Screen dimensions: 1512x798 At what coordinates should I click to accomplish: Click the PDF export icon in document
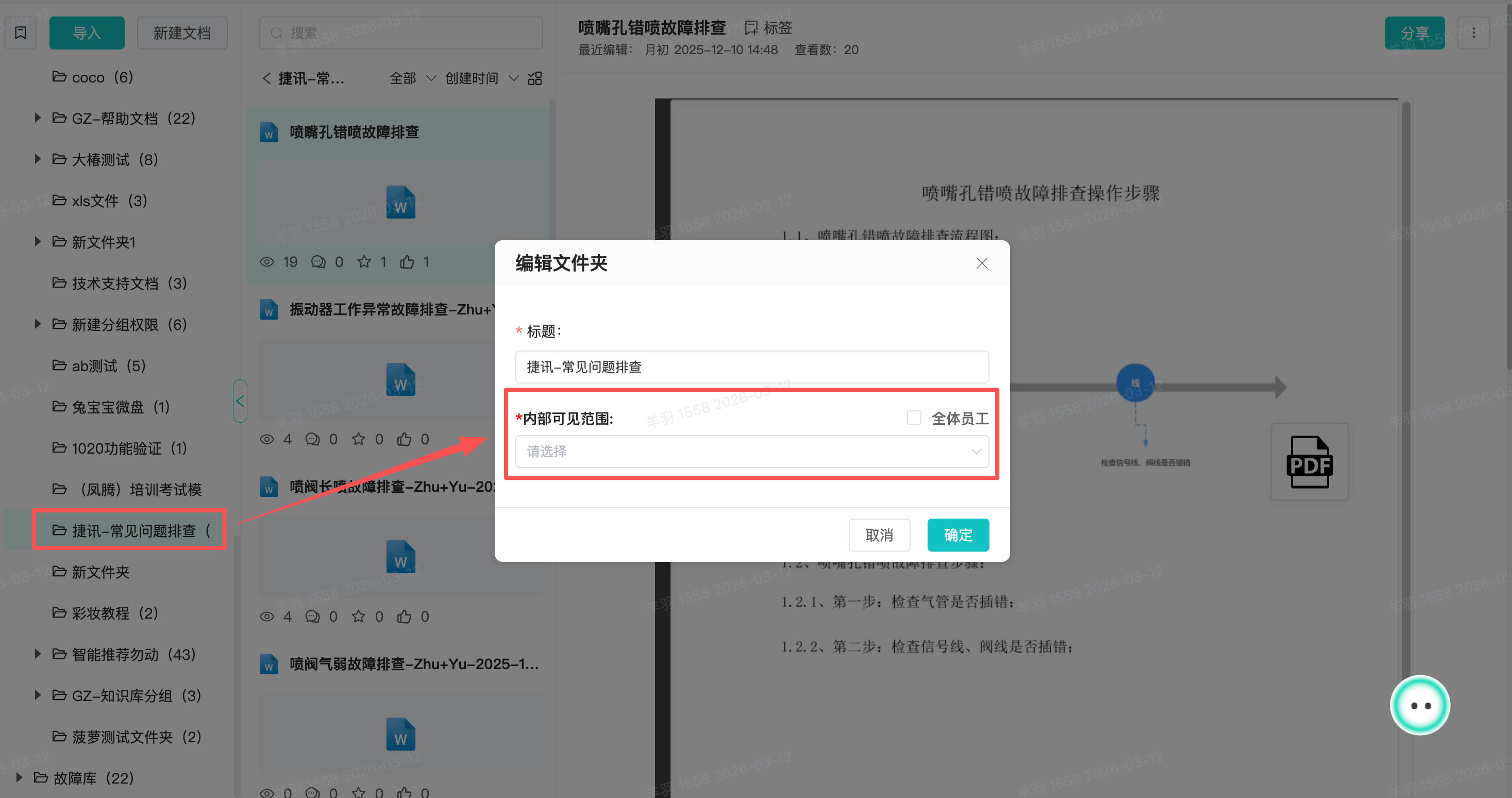pos(1309,462)
